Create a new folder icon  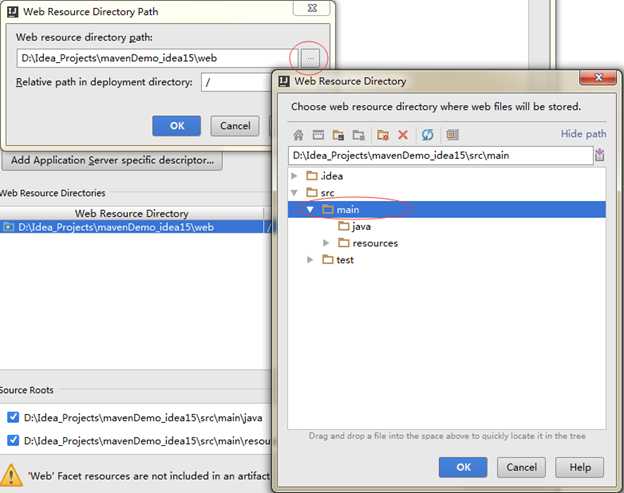(383, 135)
